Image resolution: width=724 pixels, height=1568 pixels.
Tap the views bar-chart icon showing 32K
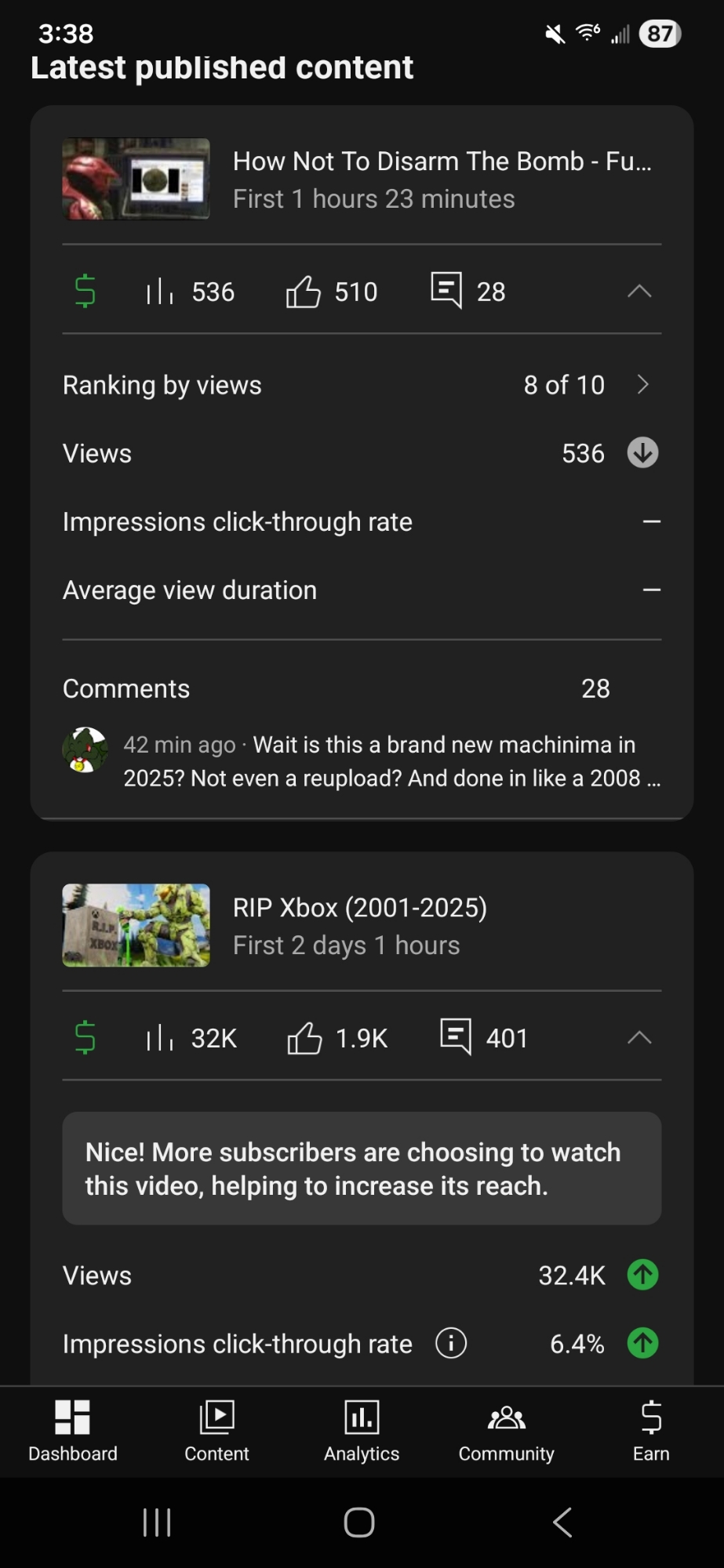tap(159, 1038)
